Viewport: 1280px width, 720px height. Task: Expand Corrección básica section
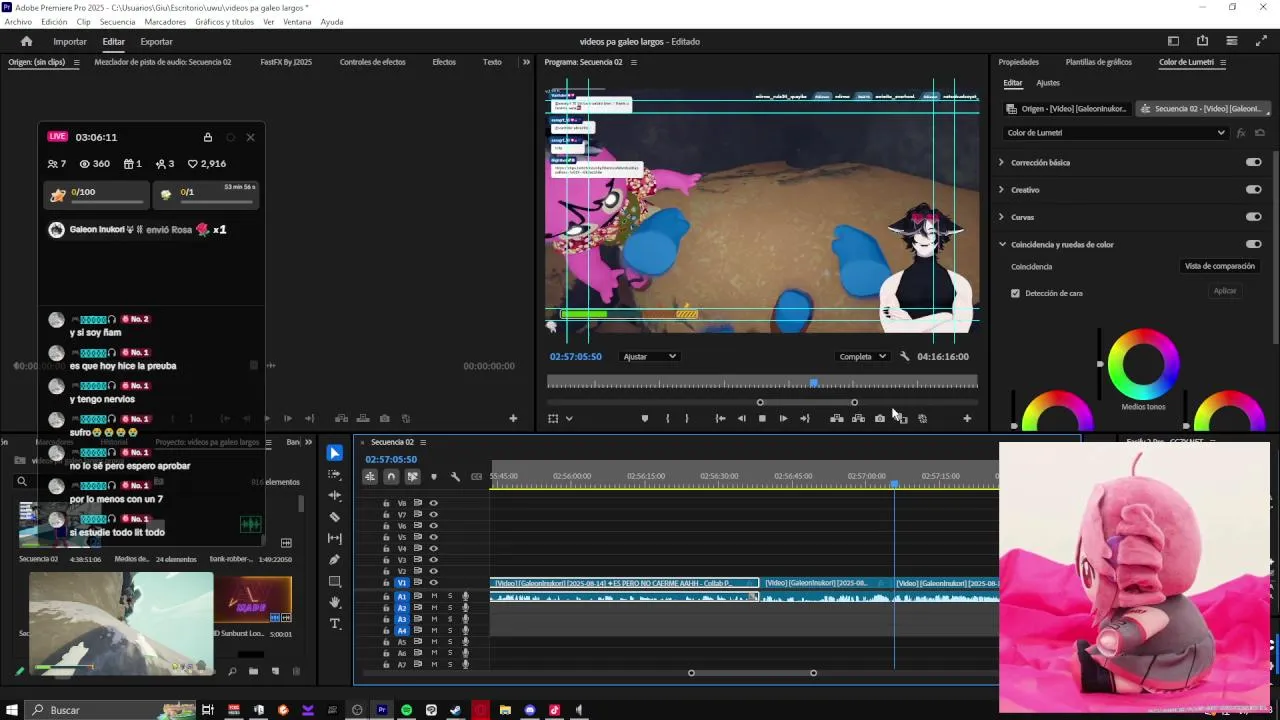pyautogui.click(x=1002, y=162)
